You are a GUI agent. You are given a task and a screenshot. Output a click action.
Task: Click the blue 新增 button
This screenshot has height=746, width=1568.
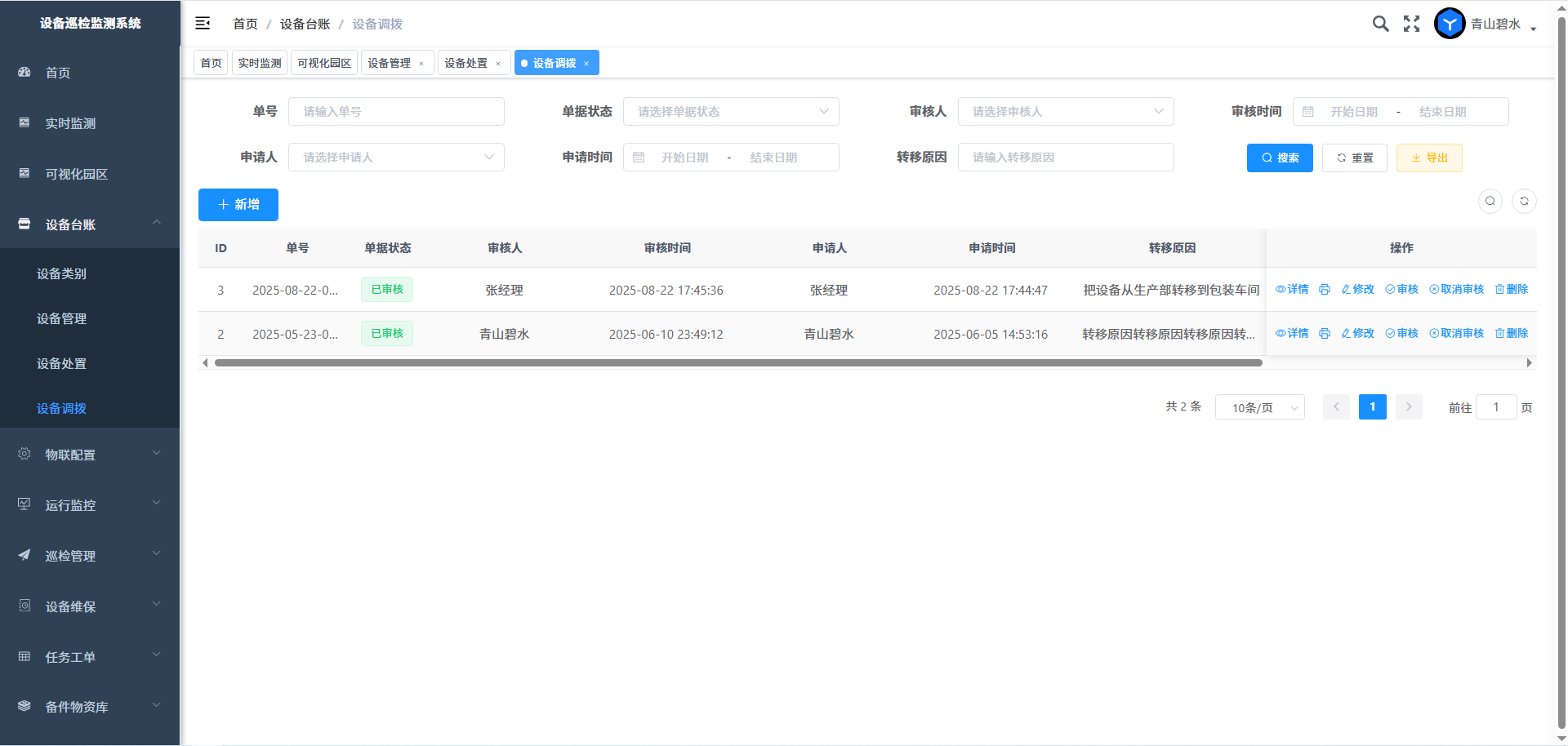238,205
